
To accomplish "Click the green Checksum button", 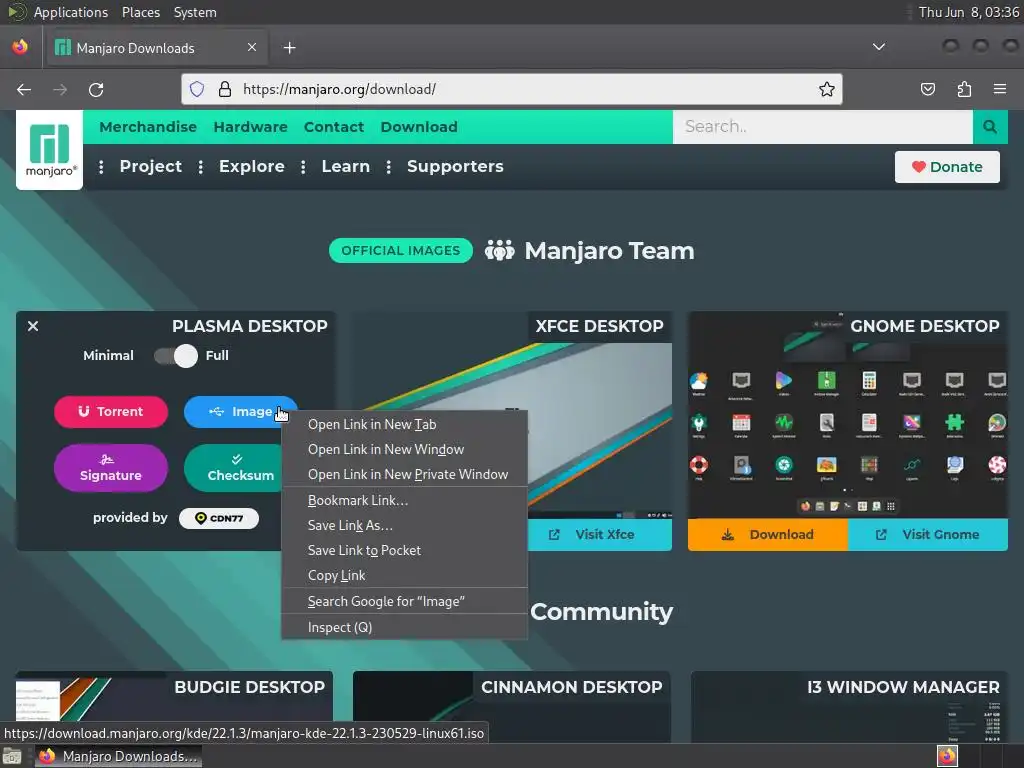I will coord(234,468).
